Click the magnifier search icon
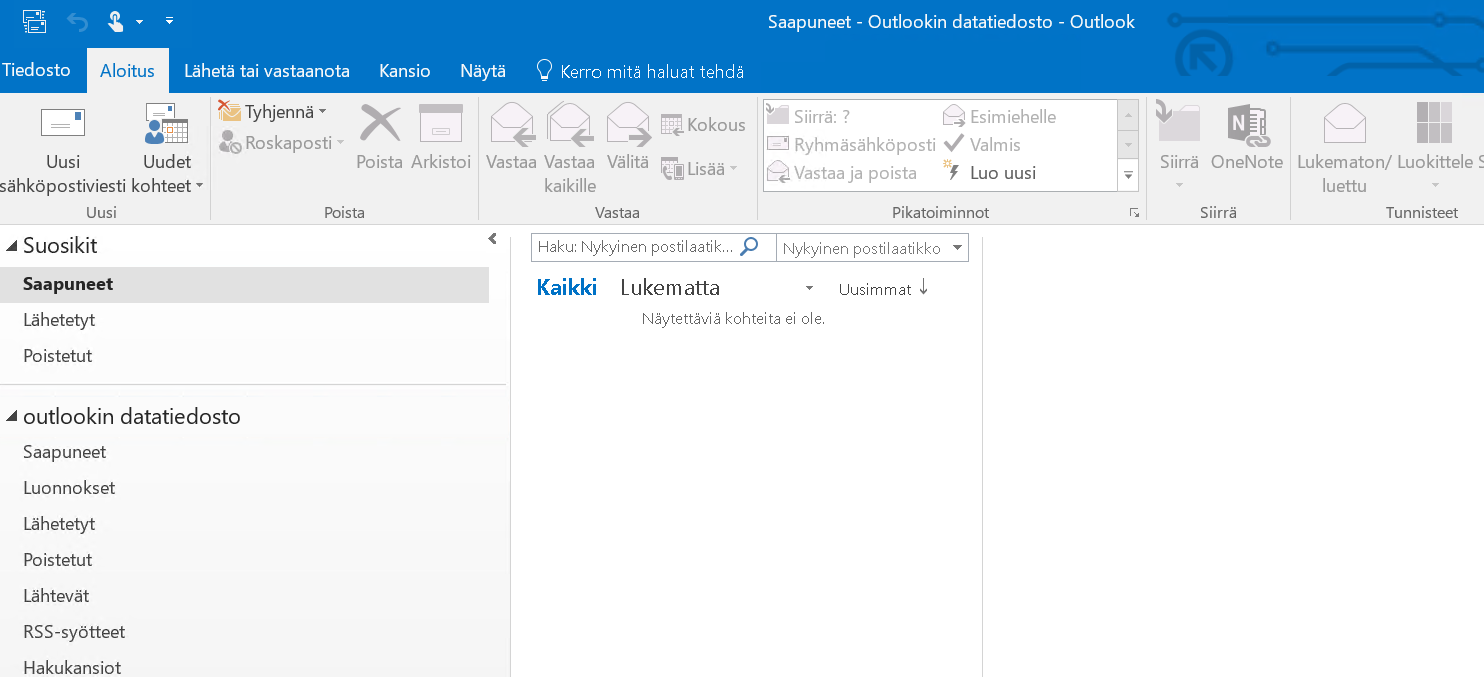1484x677 pixels. [749, 246]
